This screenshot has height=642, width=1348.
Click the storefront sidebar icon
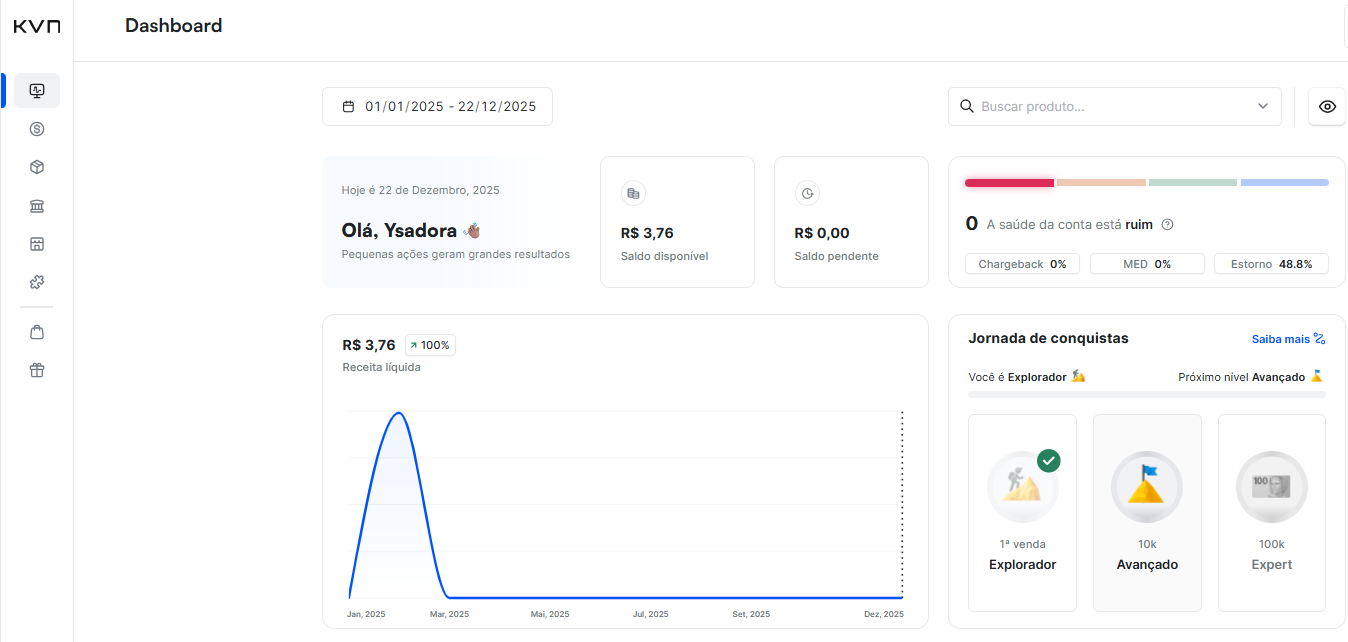tap(37, 244)
